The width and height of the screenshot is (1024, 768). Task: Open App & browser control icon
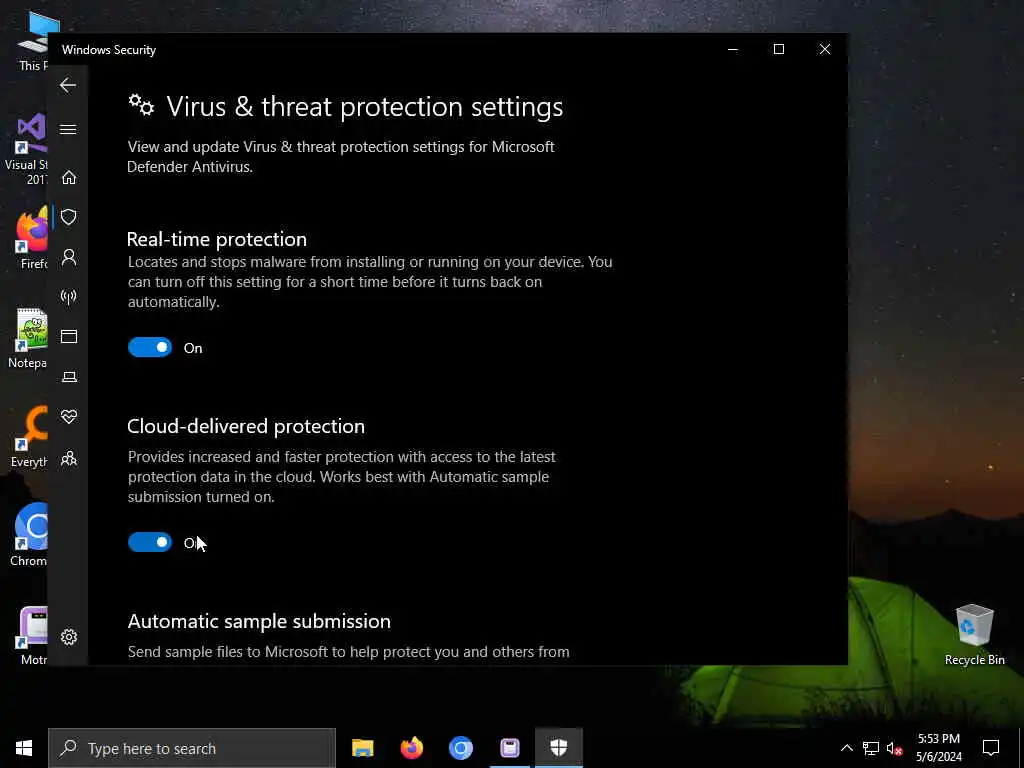pos(69,336)
